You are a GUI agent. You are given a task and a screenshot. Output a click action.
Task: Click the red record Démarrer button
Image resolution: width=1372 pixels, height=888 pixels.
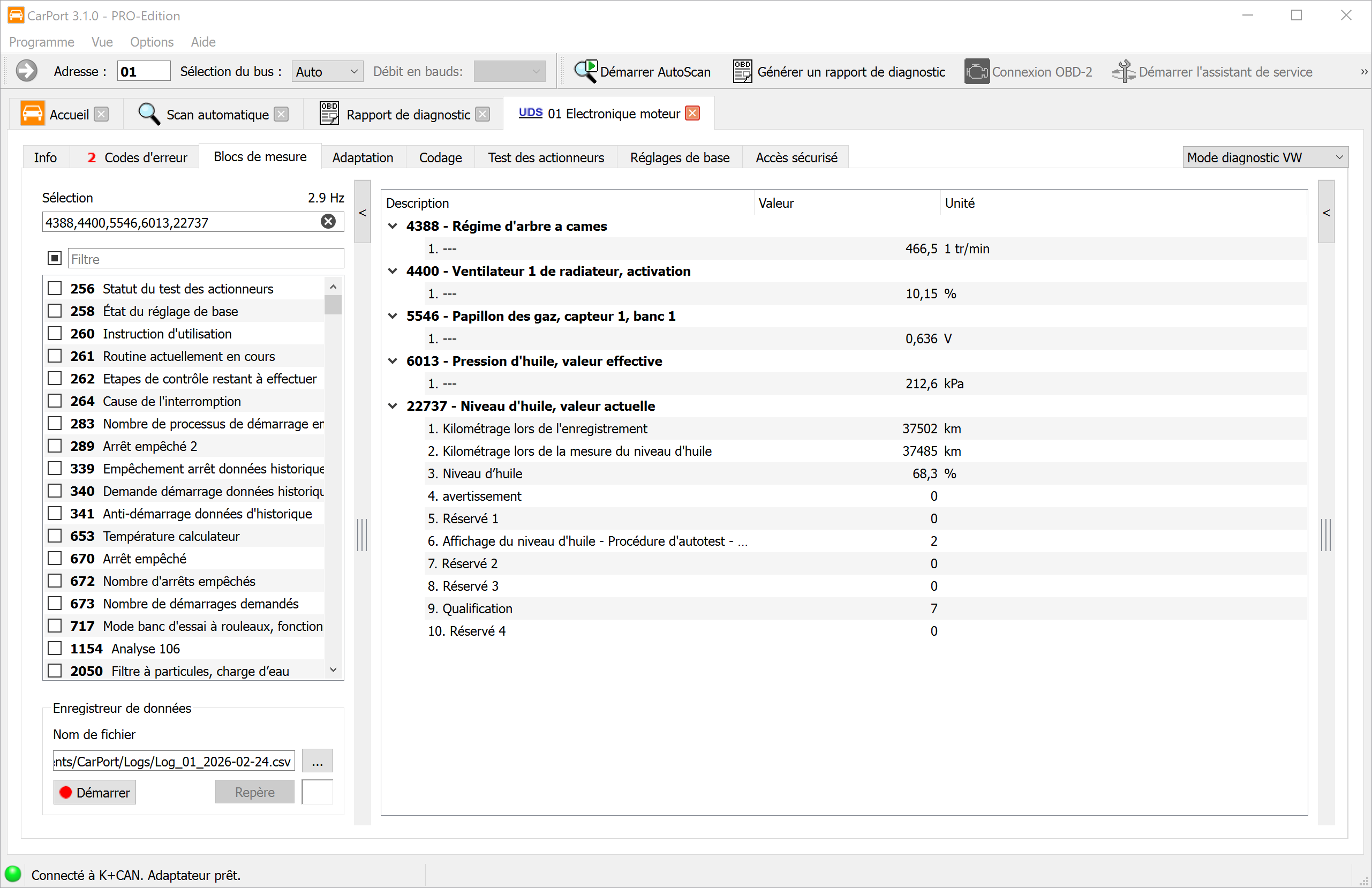point(95,792)
